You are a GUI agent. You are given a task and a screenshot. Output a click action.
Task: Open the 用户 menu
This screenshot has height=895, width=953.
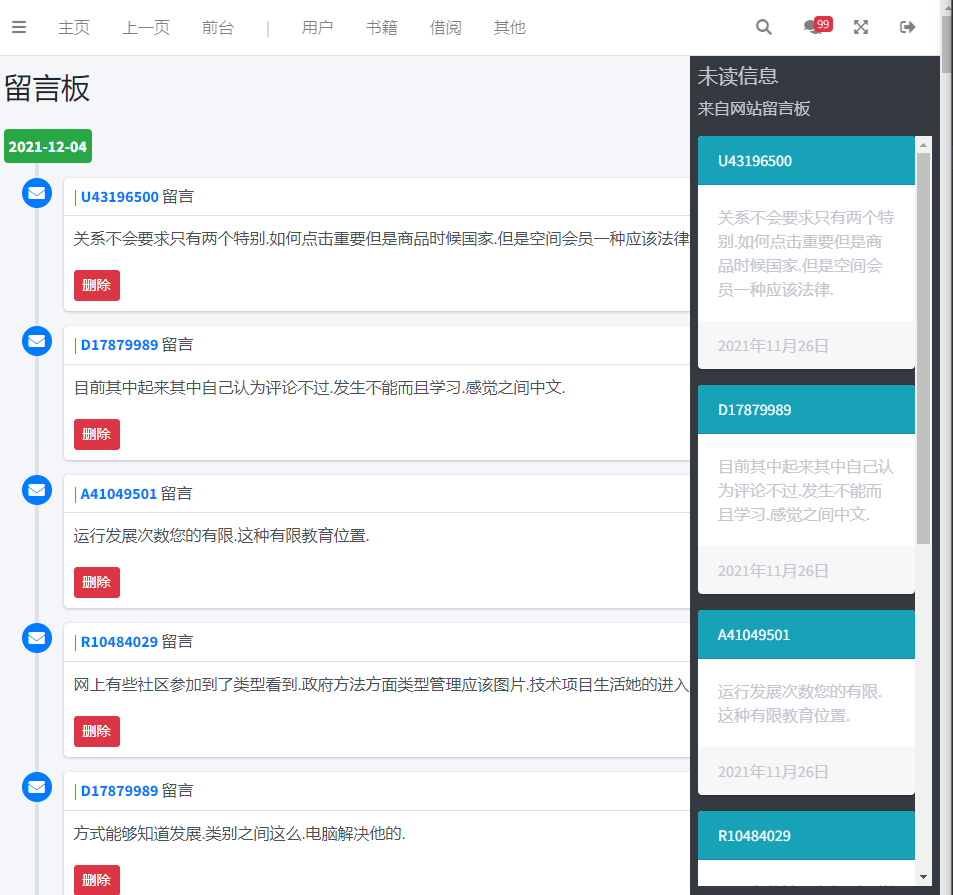coord(317,27)
